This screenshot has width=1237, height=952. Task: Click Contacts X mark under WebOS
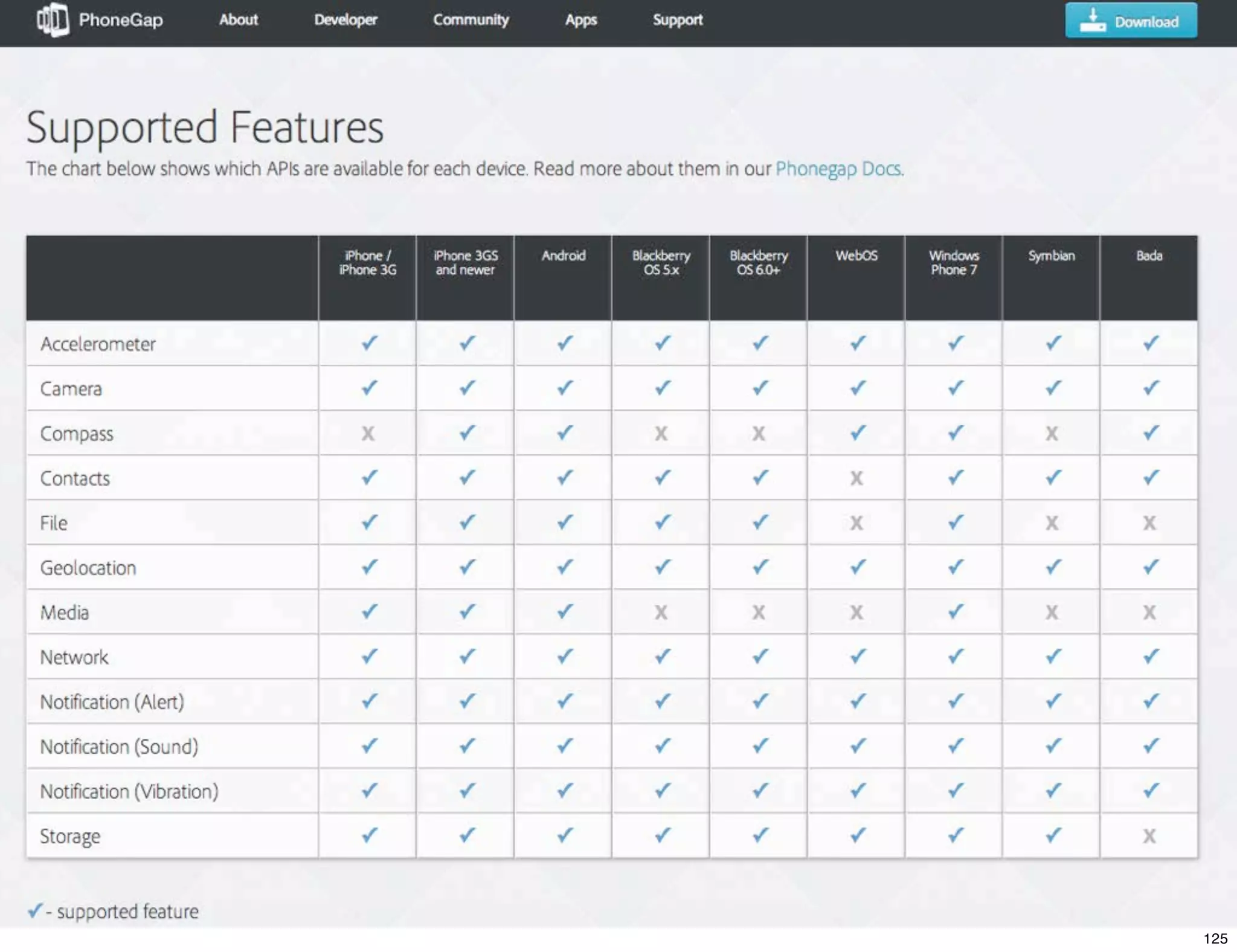856,478
